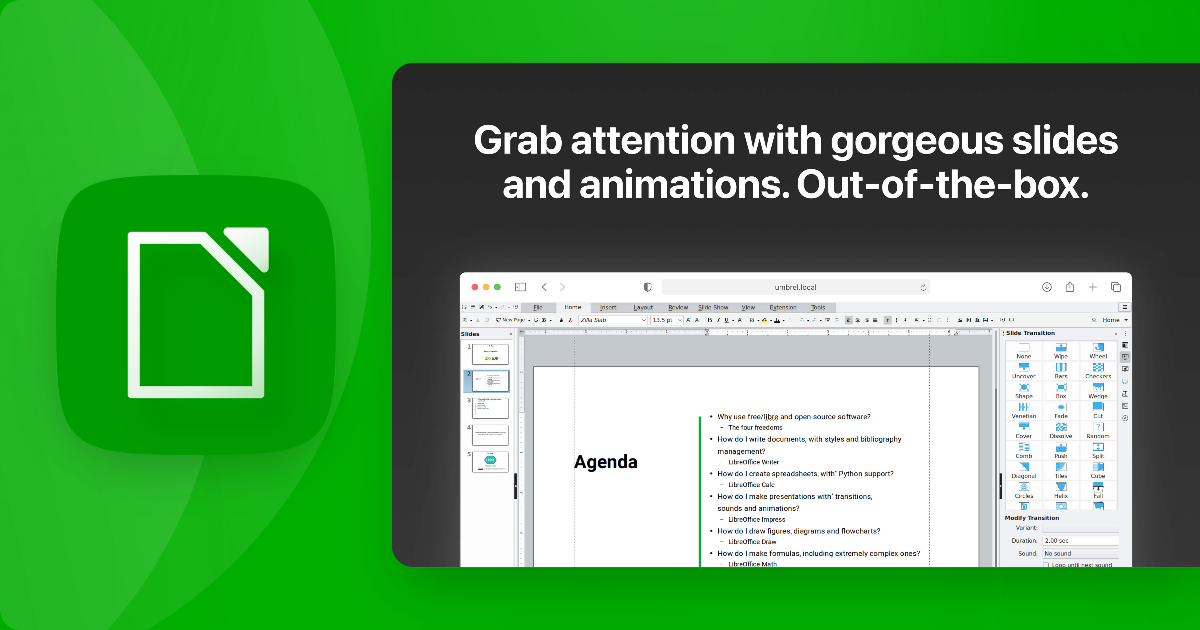This screenshot has width=1200, height=630.
Task: Open the highlight color picker
Action: pyautogui.click(x=765, y=320)
